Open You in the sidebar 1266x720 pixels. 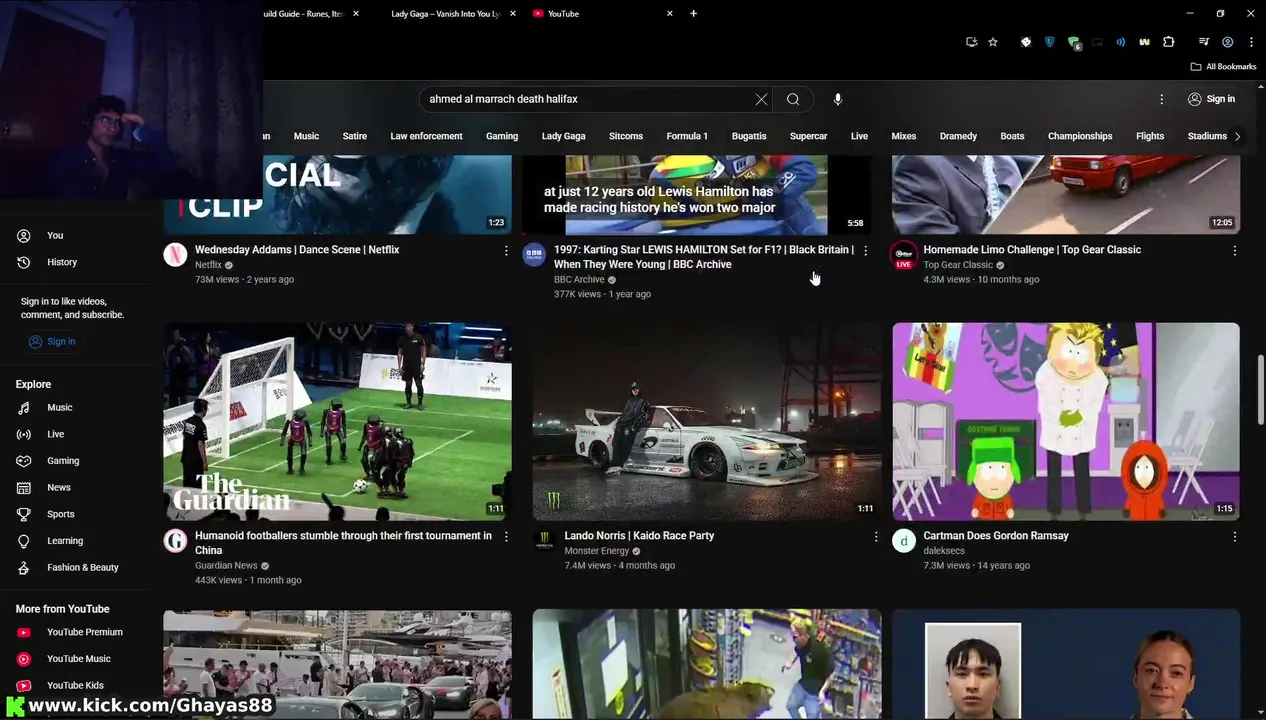pyautogui.click(x=75, y=236)
